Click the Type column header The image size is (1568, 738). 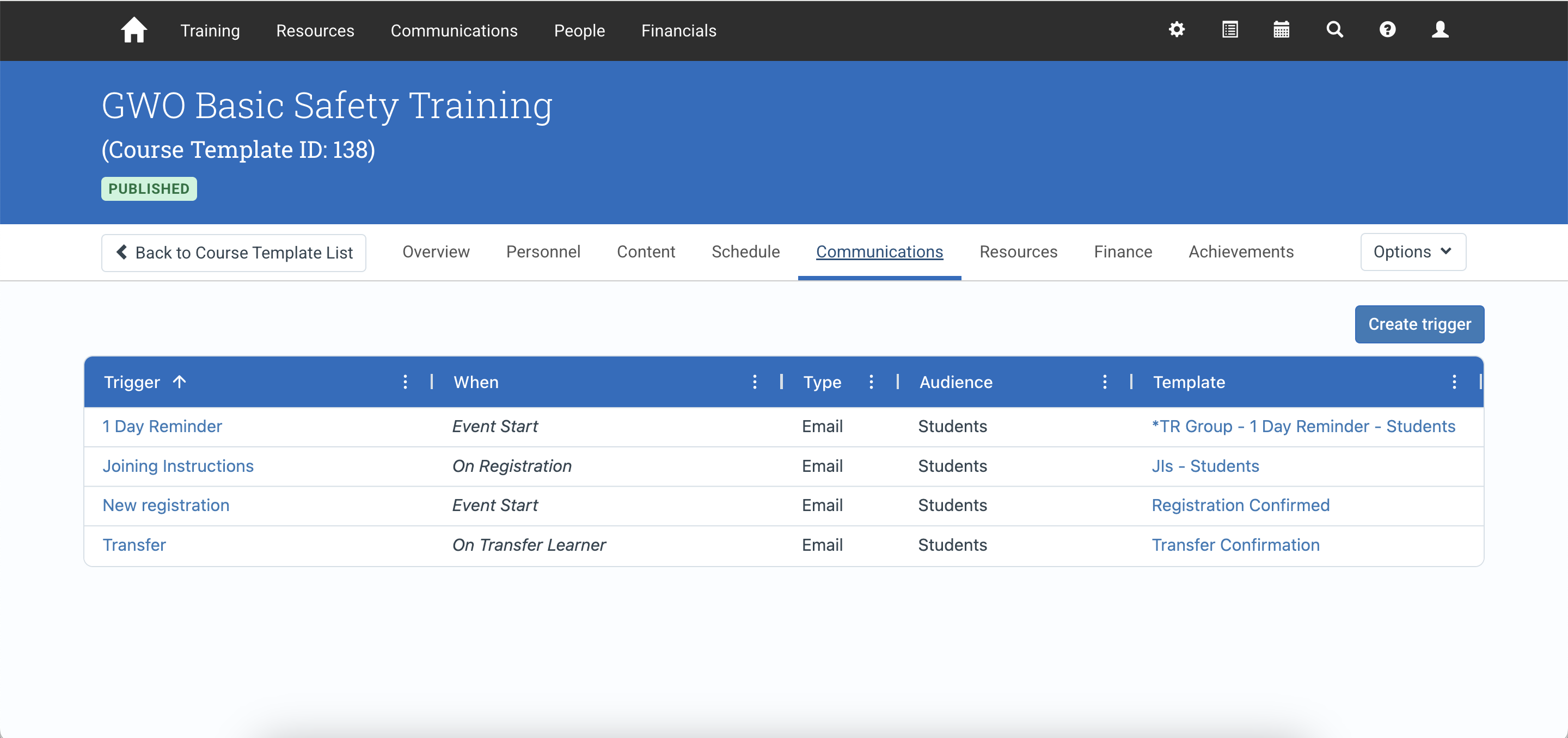[x=822, y=382]
